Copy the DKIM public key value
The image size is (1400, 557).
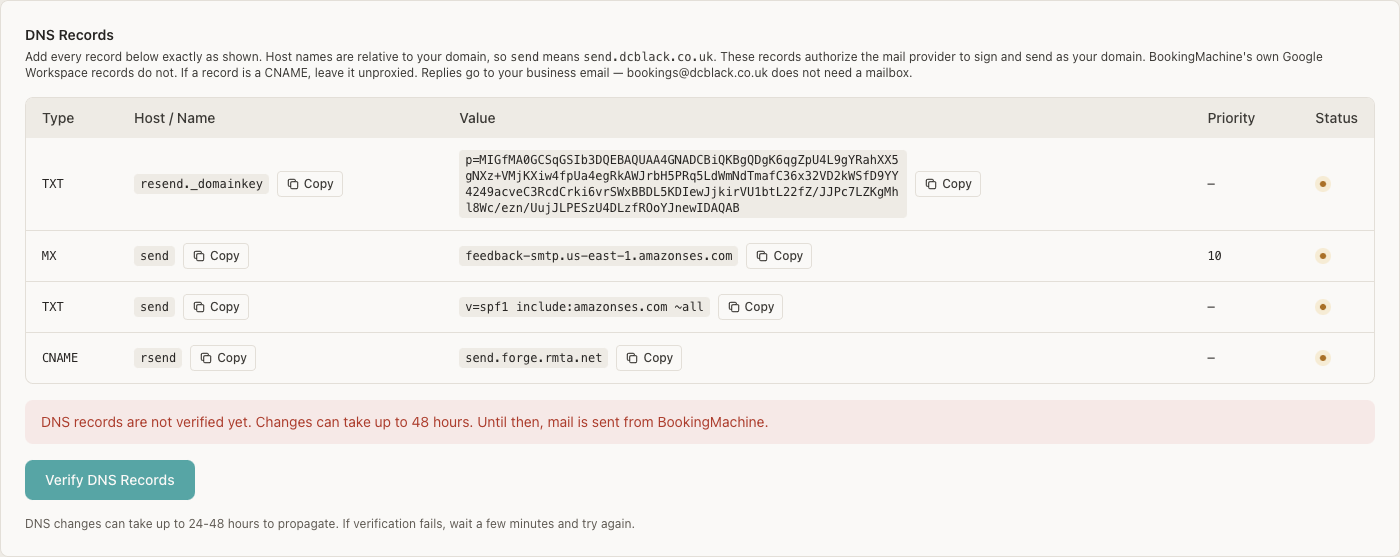pyautogui.click(x=948, y=184)
